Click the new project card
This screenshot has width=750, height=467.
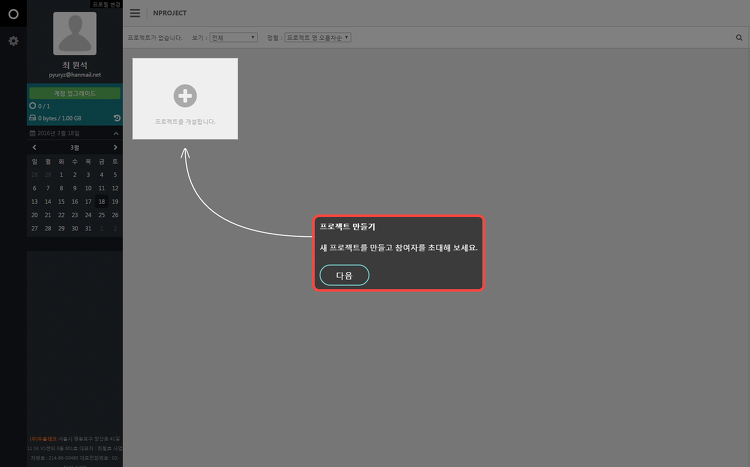click(185, 99)
